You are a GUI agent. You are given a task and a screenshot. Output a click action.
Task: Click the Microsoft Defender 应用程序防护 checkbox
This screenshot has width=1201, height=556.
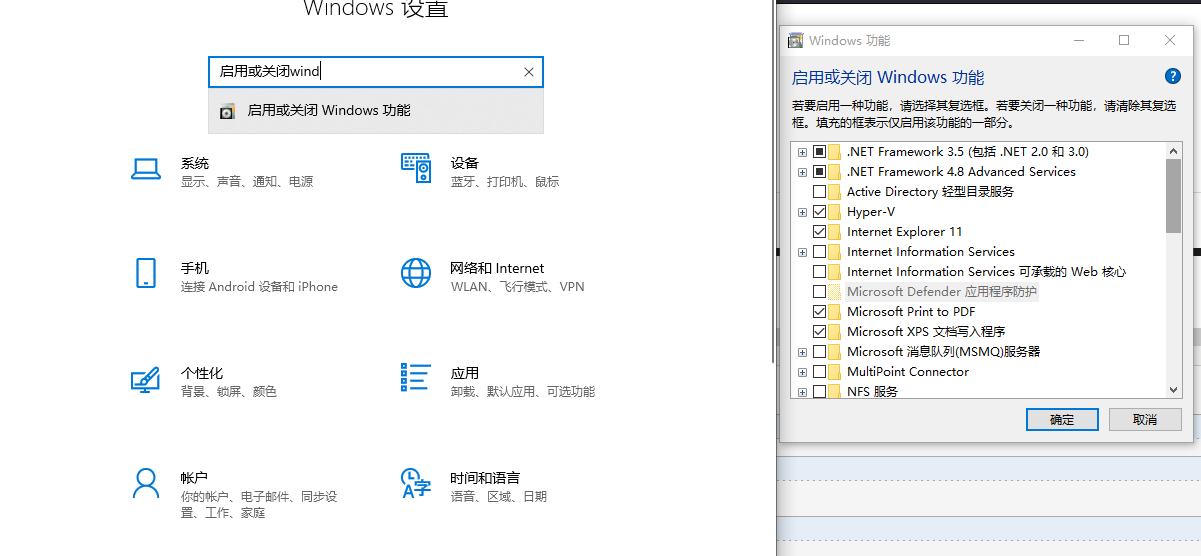[820, 292]
